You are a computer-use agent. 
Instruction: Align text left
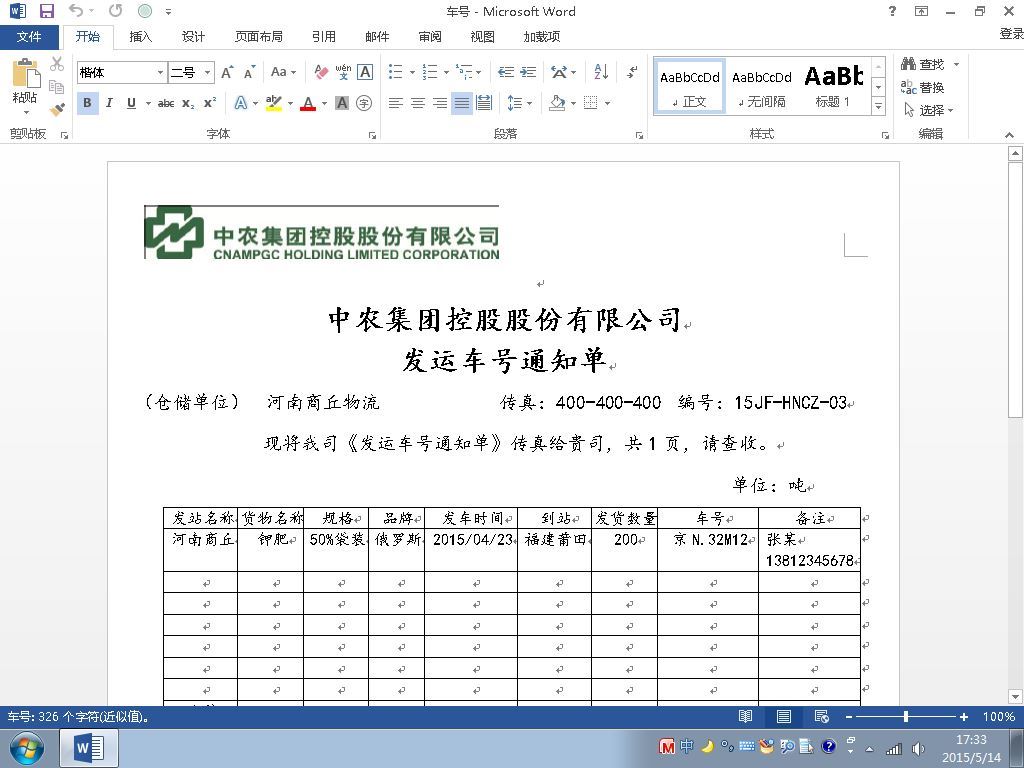point(395,103)
